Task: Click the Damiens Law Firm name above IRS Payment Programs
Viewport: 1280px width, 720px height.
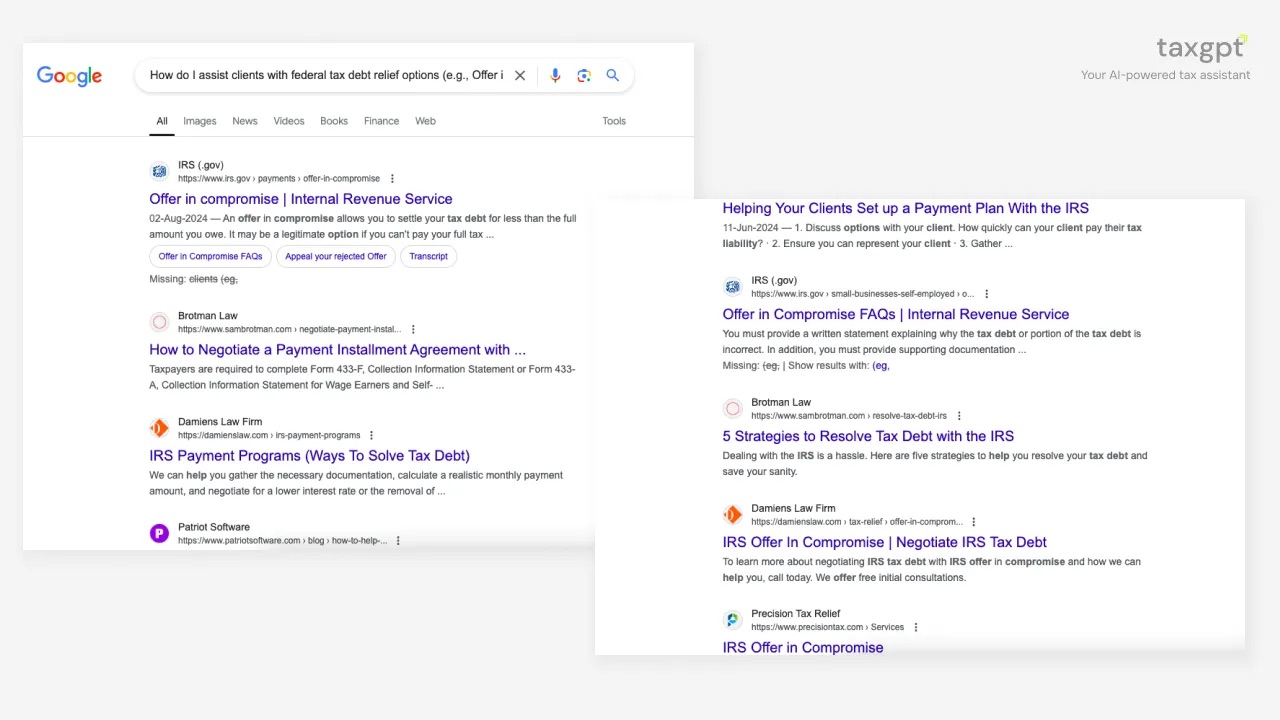Action: pos(220,422)
